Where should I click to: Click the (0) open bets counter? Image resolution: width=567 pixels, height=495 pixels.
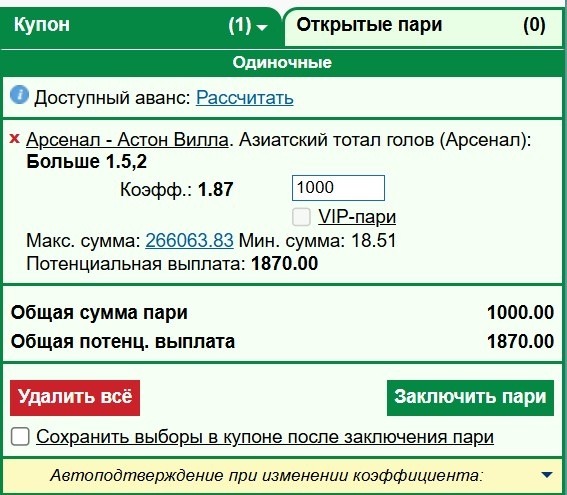click(x=534, y=25)
